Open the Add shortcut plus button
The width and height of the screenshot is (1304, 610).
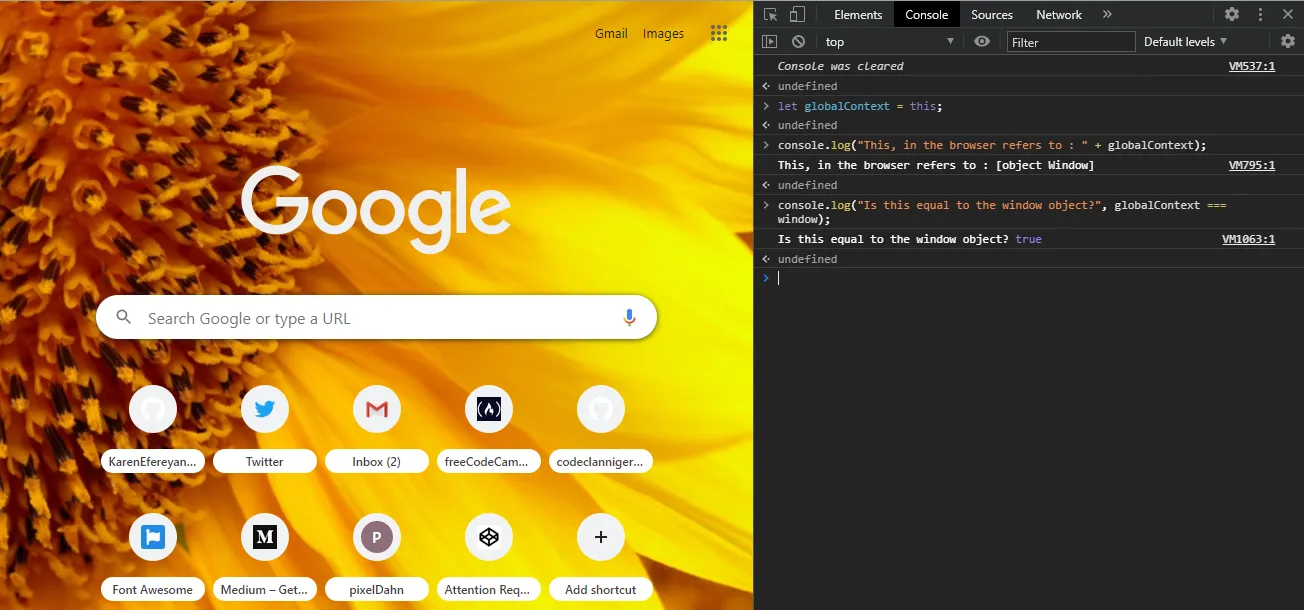tap(601, 537)
